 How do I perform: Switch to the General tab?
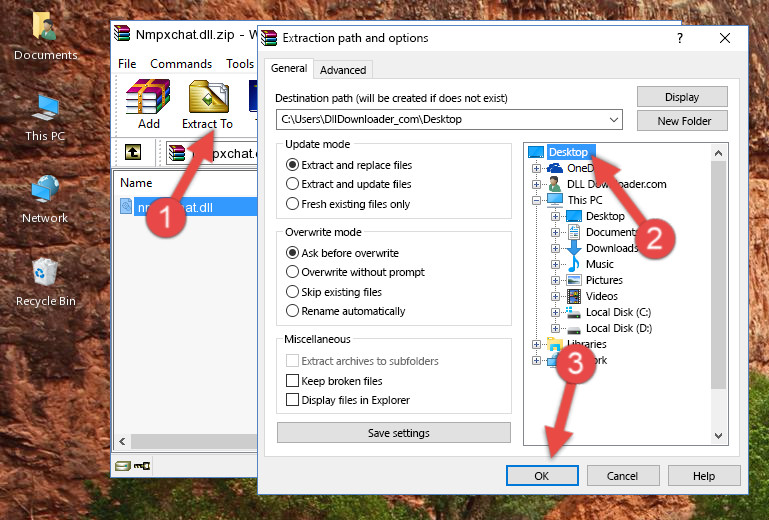[x=289, y=68]
